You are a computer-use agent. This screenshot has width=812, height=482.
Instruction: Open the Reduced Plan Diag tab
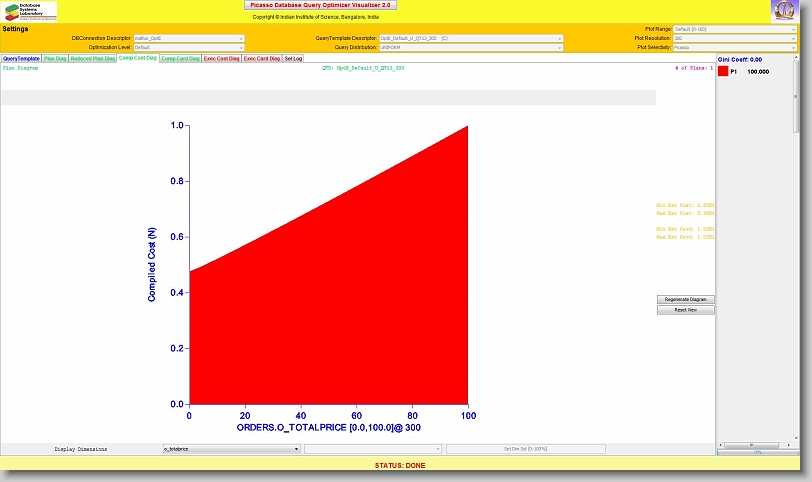[92, 59]
